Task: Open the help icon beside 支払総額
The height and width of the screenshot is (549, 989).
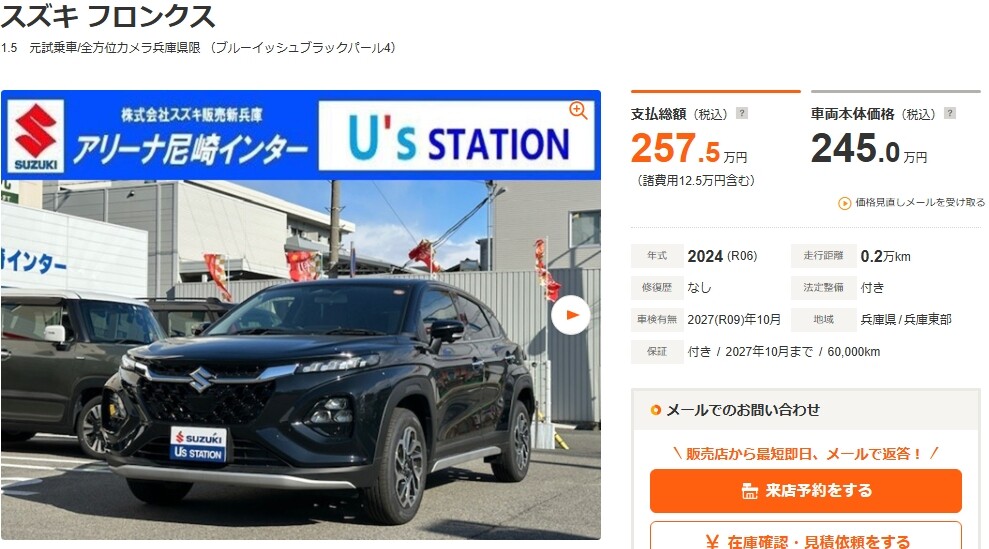Action: pos(742,114)
